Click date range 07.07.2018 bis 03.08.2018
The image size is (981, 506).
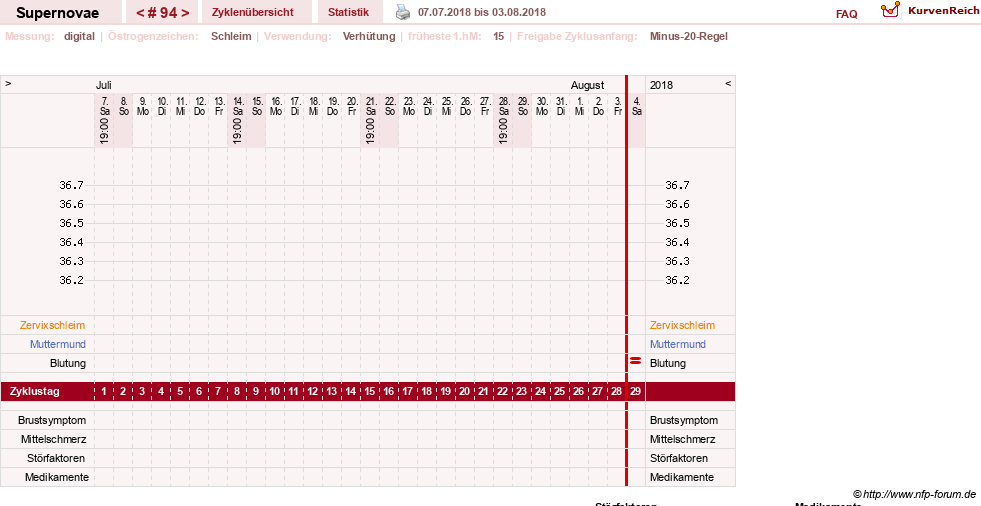point(482,12)
